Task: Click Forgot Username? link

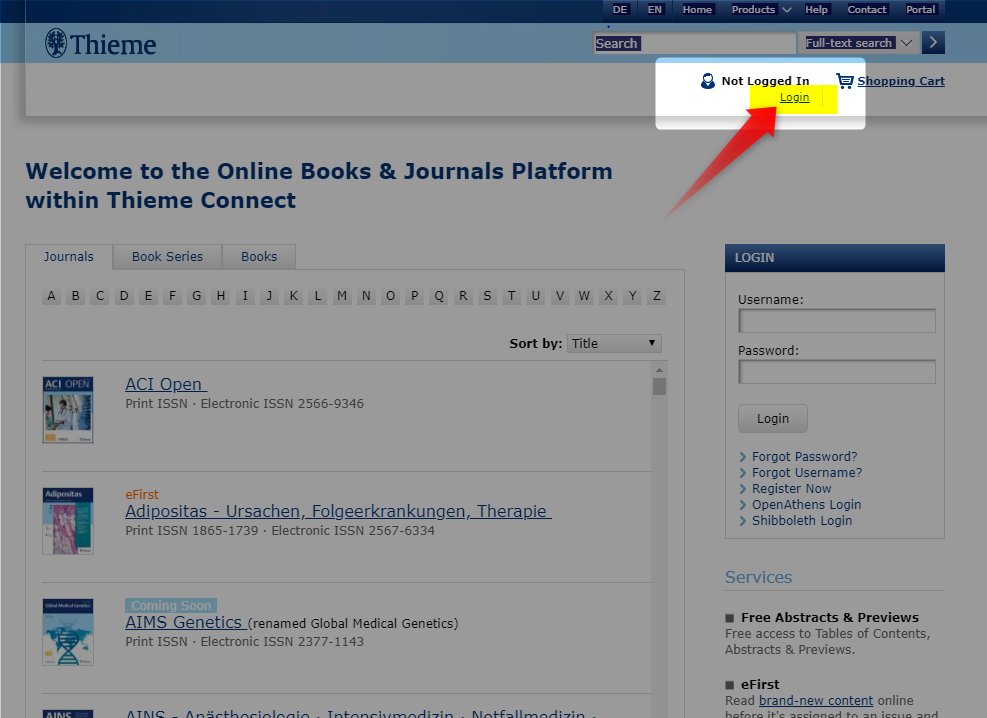Action: pyautogui.click(x=807, y=473)
